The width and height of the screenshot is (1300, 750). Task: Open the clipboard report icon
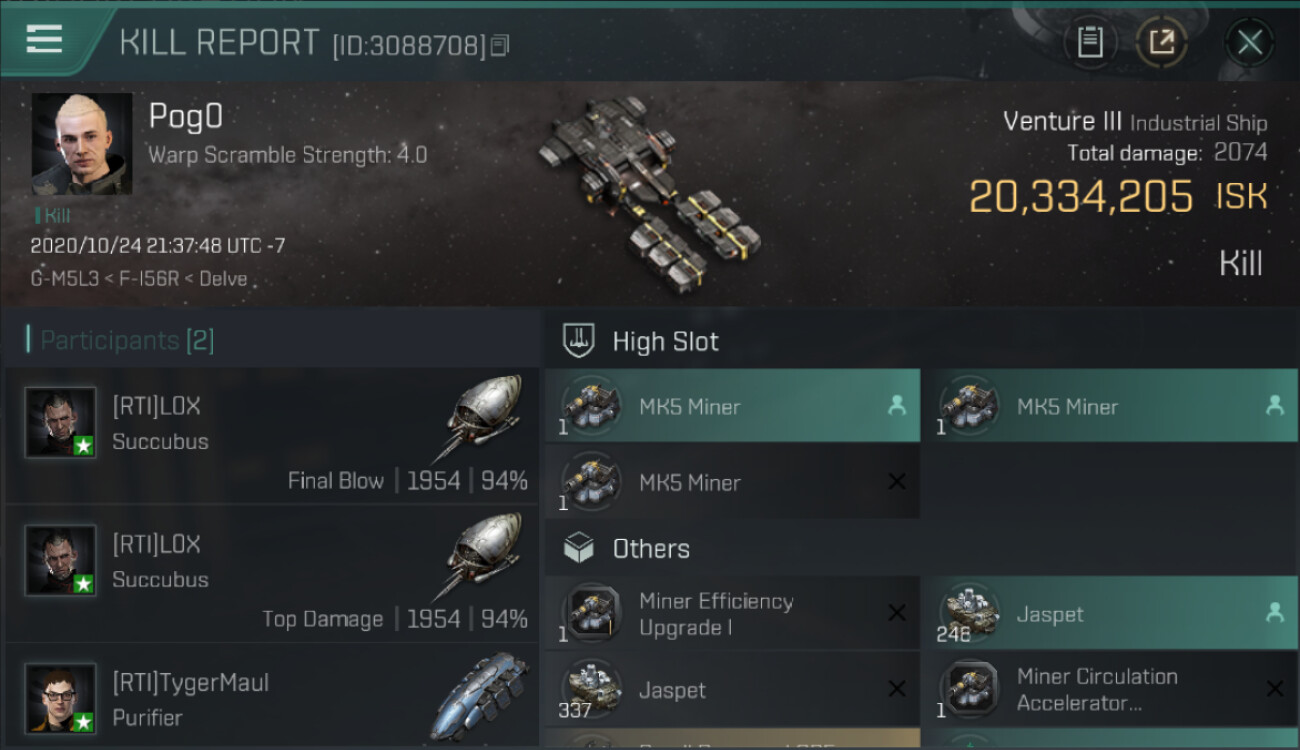tap(1090, 42)
